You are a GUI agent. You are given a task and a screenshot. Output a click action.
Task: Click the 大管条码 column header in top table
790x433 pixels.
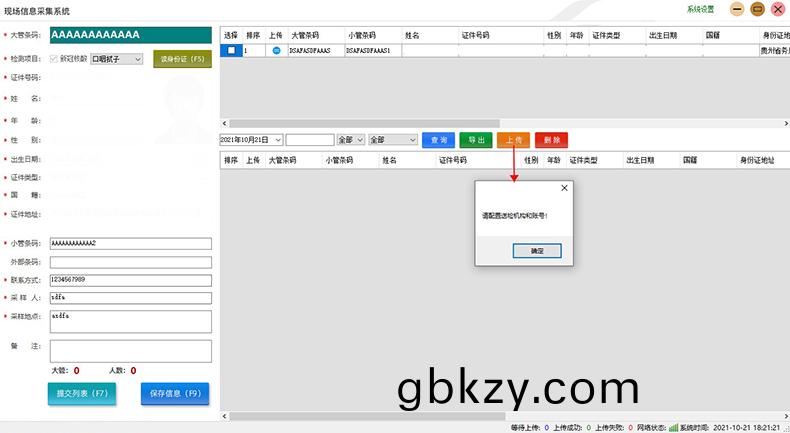click(x=303, y=35)
